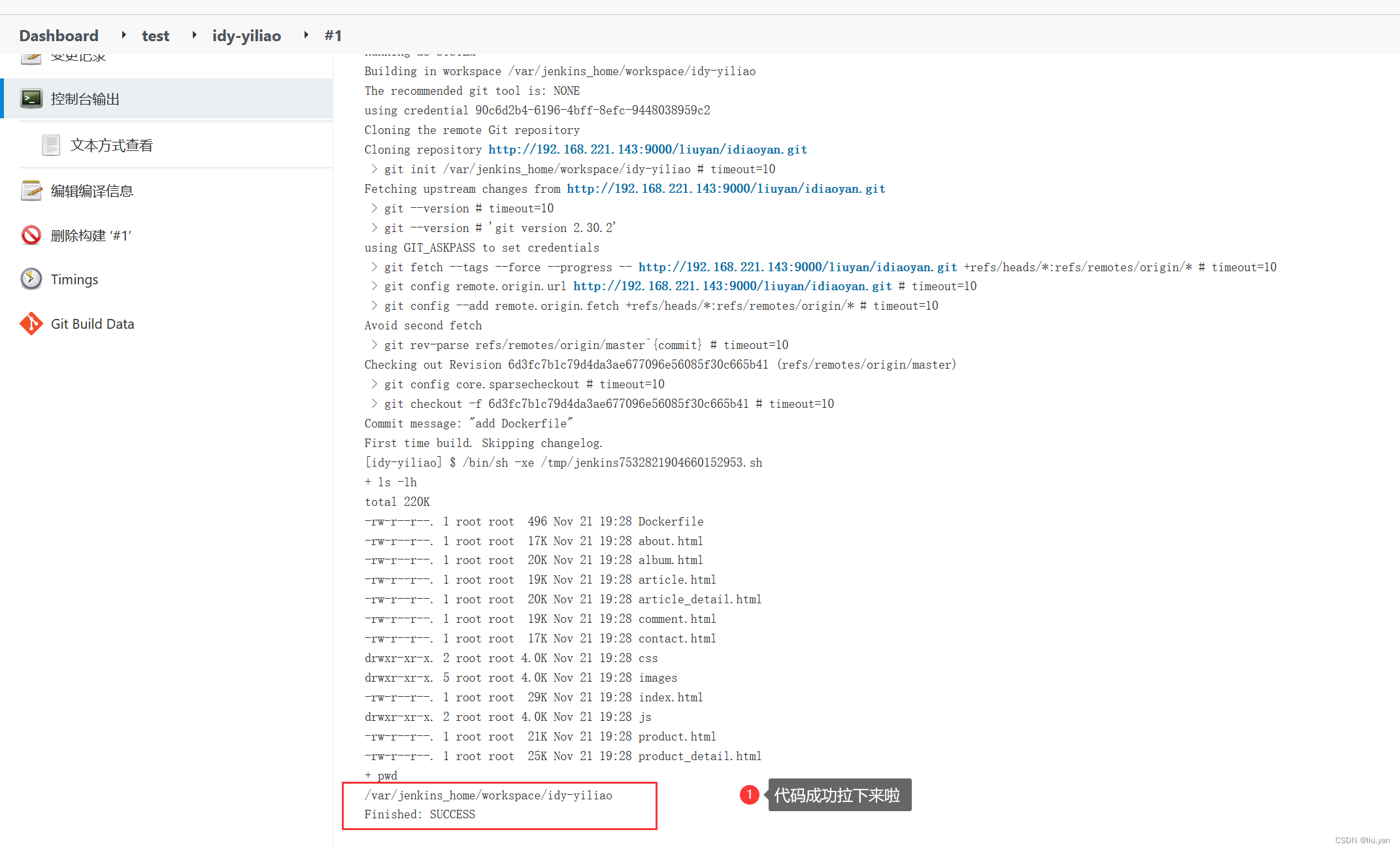This screenshot has width=1400, height=851.
Task: Click the 'using credential' line
Action: [537, 110]
